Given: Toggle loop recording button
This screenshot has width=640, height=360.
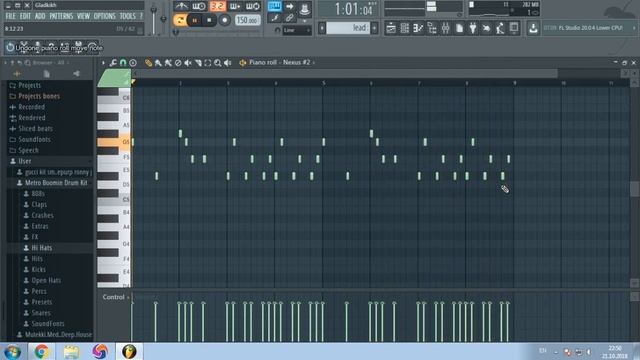Looking at the screenshot, I should 253,6.
